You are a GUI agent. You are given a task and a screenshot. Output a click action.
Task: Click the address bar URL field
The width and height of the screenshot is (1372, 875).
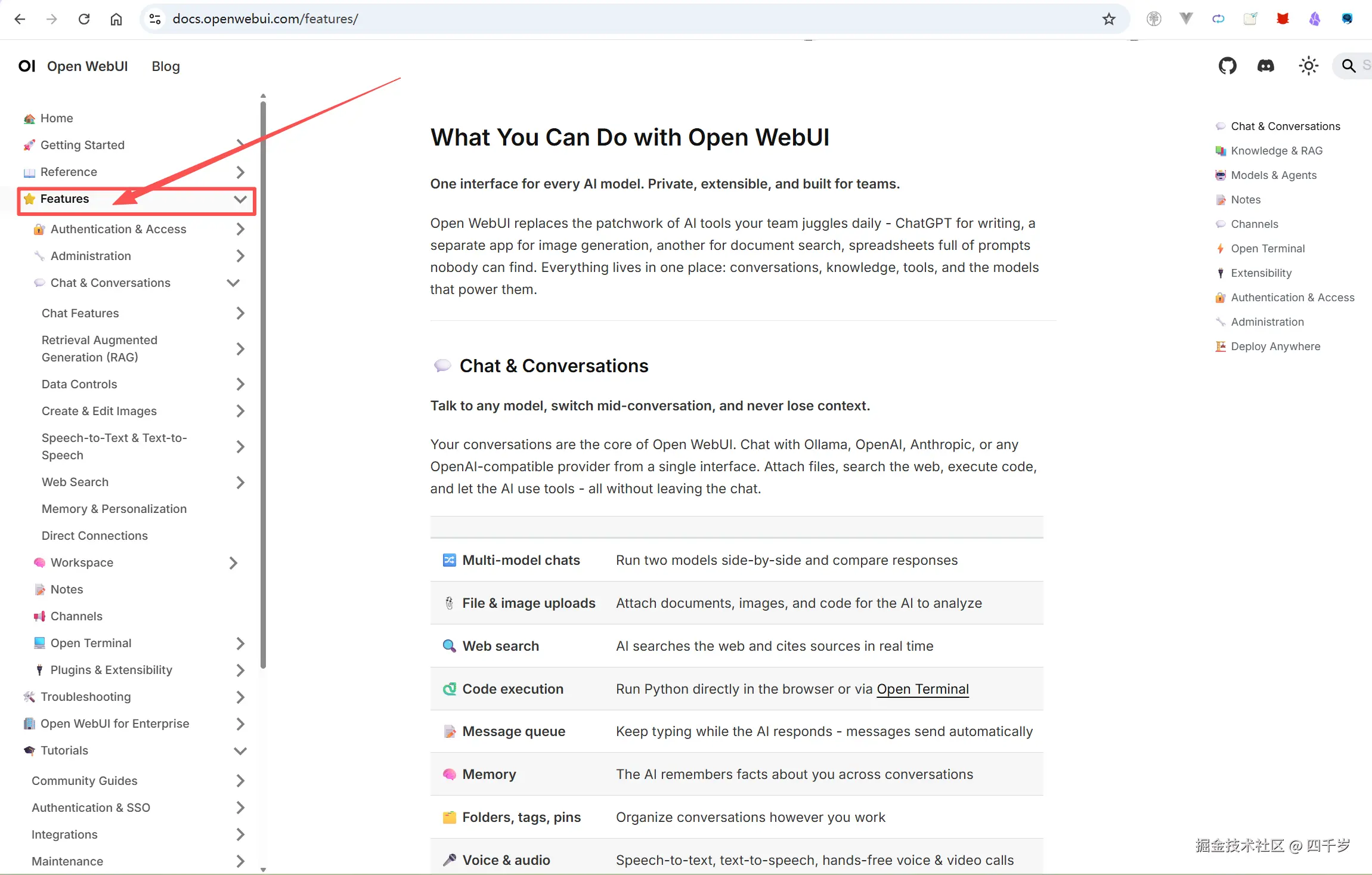click(x=266, y=18)
